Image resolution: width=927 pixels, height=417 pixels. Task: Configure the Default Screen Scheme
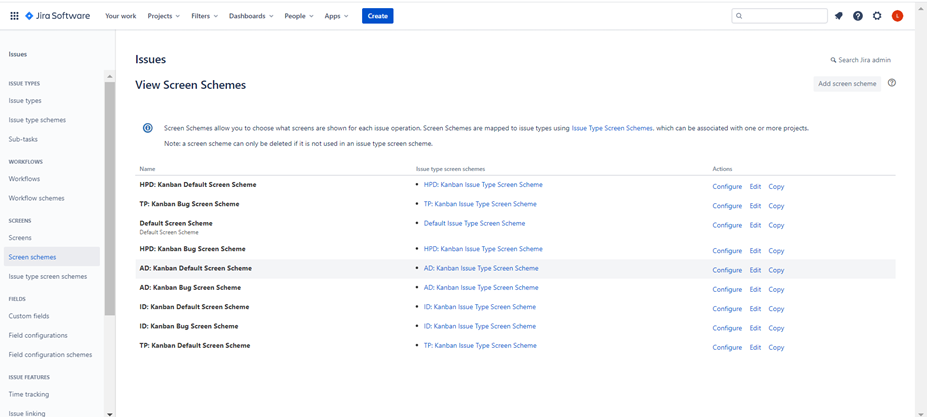(727, 225)
